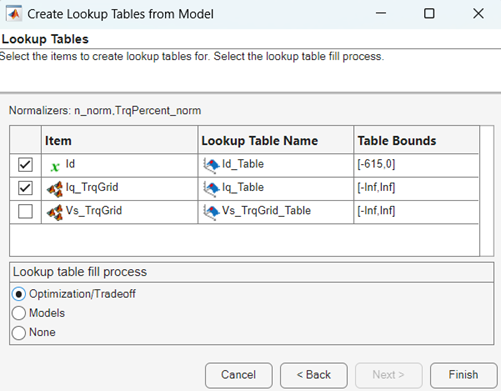Click the green x icon beside Id
Viewport: 501px width, 391px height.
(x=55, y=166)
